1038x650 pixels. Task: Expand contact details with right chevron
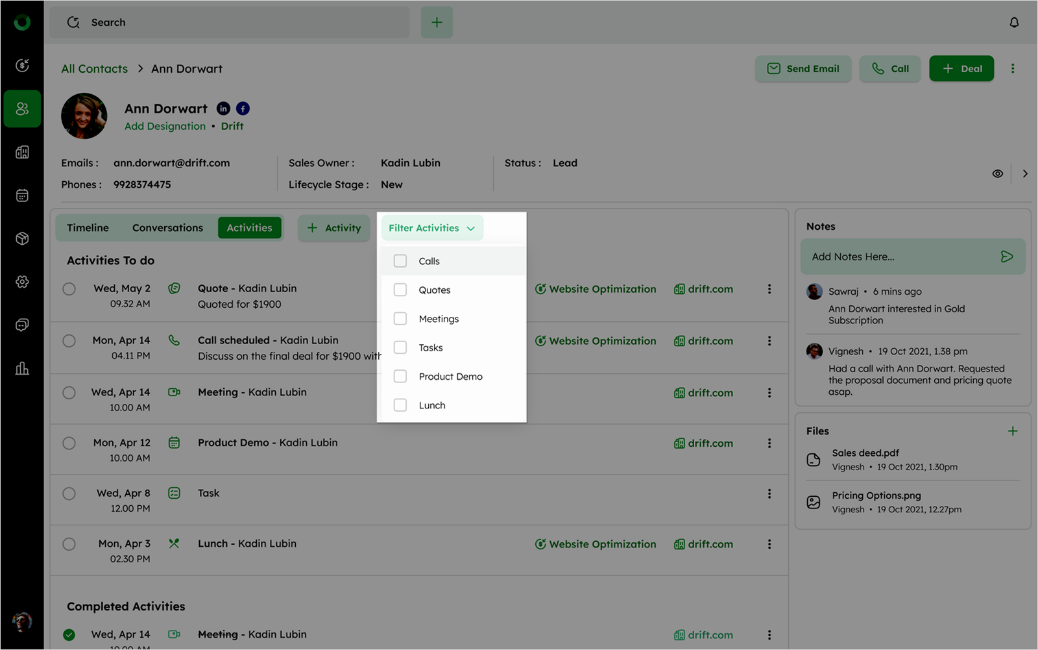click(x=1025, y=174)
